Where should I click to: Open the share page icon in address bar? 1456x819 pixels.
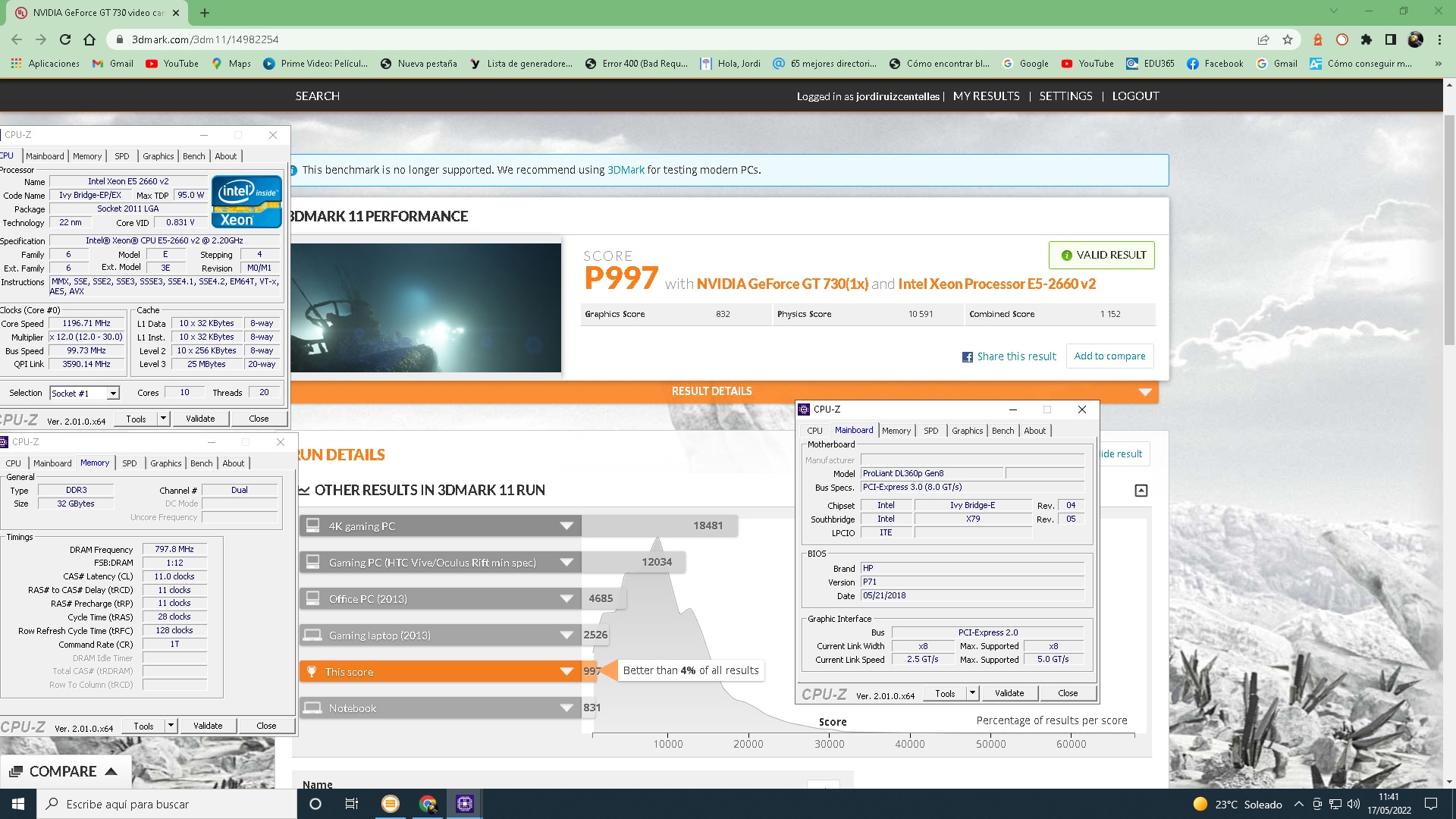pyautogui.click(x=1263, y=39)
